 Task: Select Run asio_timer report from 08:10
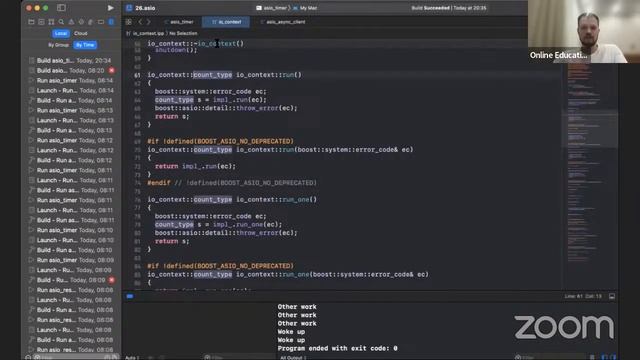(x=71, y=230)
